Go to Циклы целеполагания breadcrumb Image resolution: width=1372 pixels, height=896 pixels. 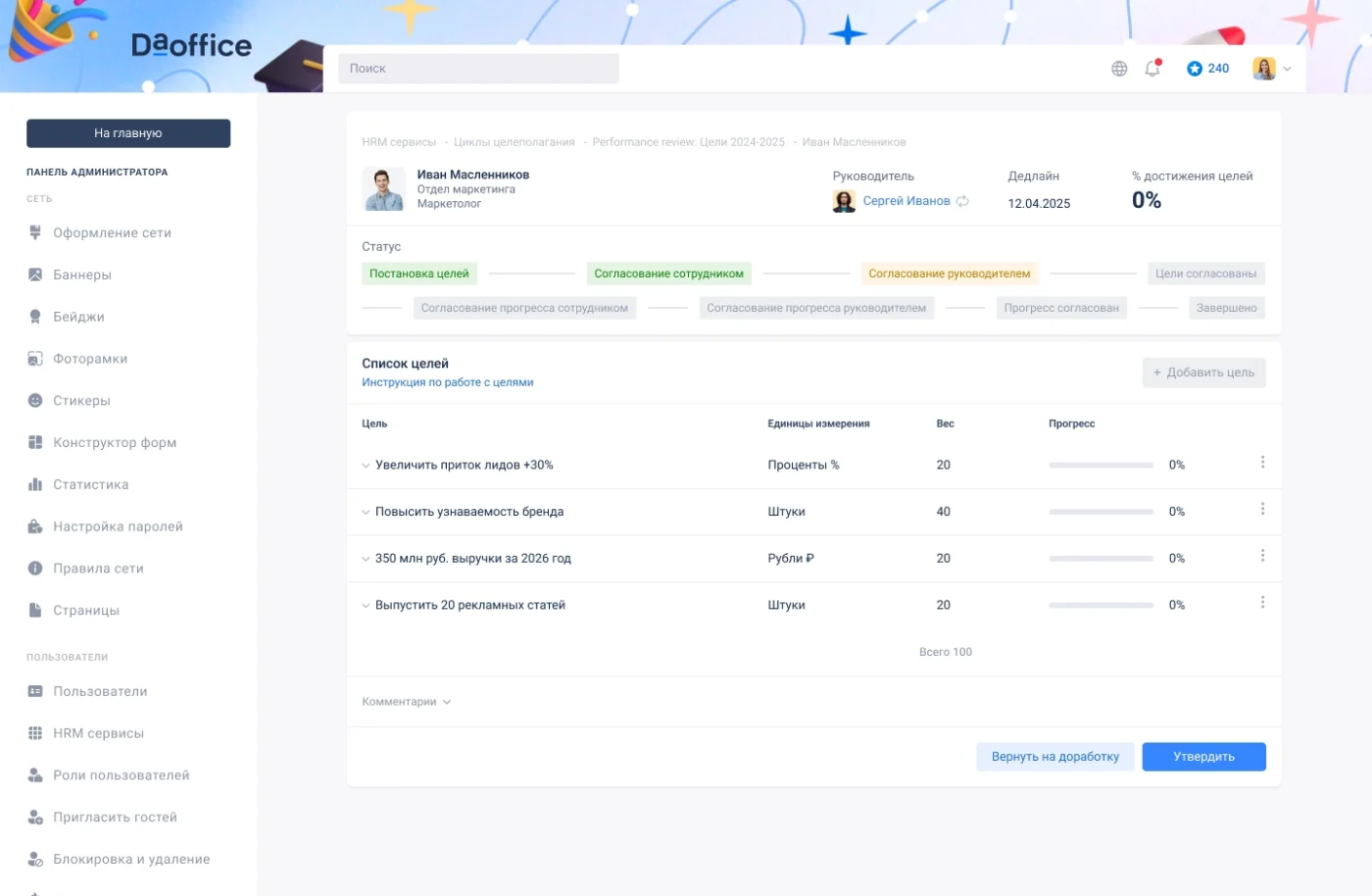(514, 142)
